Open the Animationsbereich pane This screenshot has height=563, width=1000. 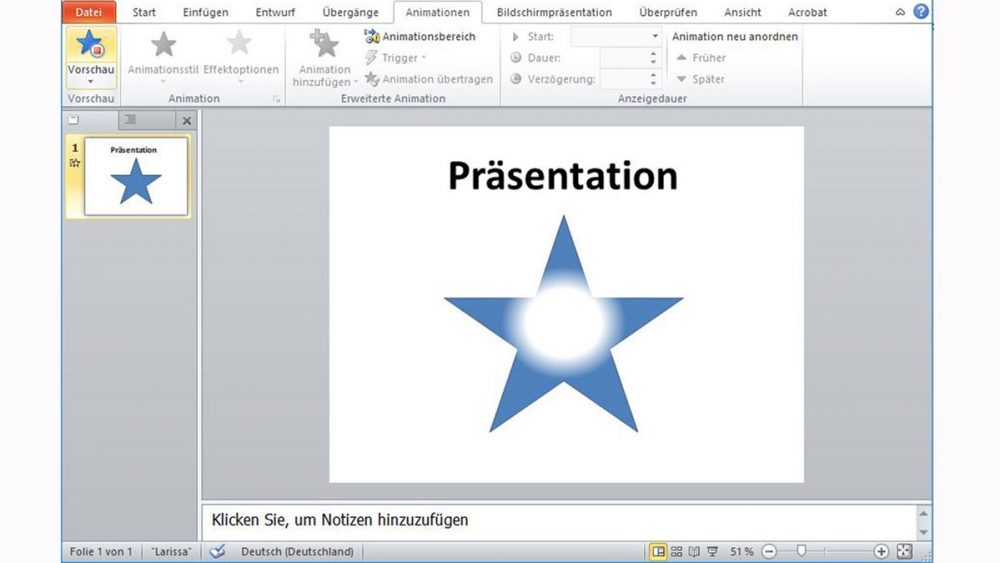pyautogui.click(x=420, y=36)
